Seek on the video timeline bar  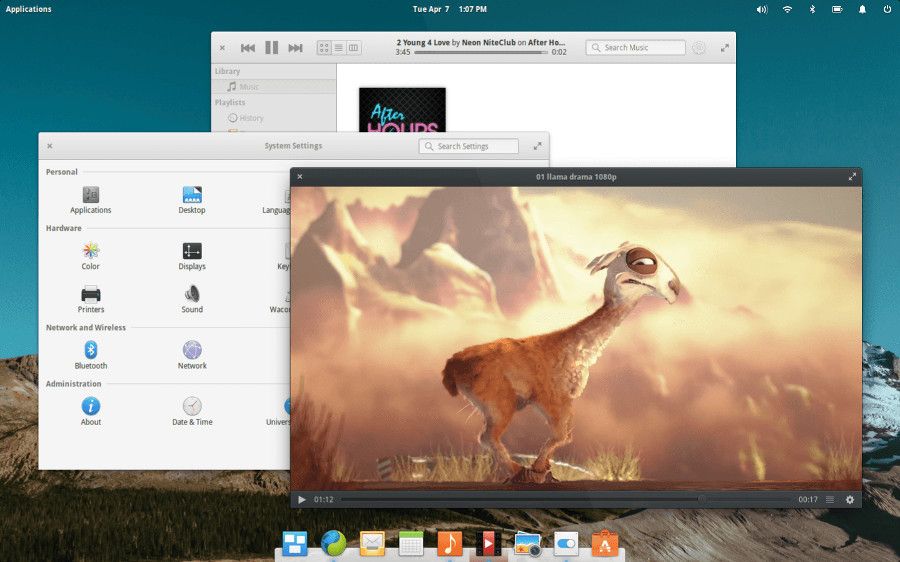tap(566, 499)
